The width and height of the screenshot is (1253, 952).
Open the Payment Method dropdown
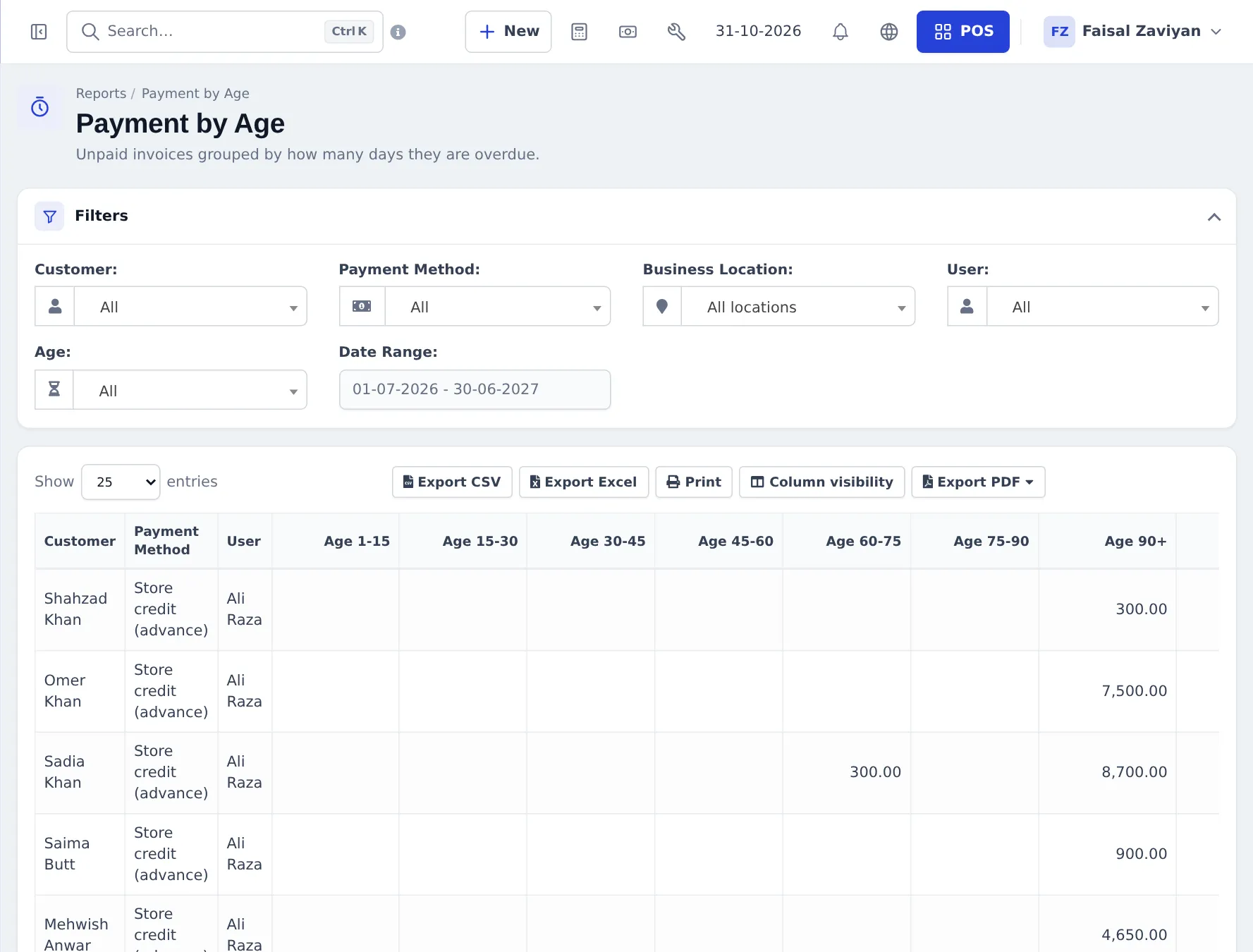tap(497, 306)
